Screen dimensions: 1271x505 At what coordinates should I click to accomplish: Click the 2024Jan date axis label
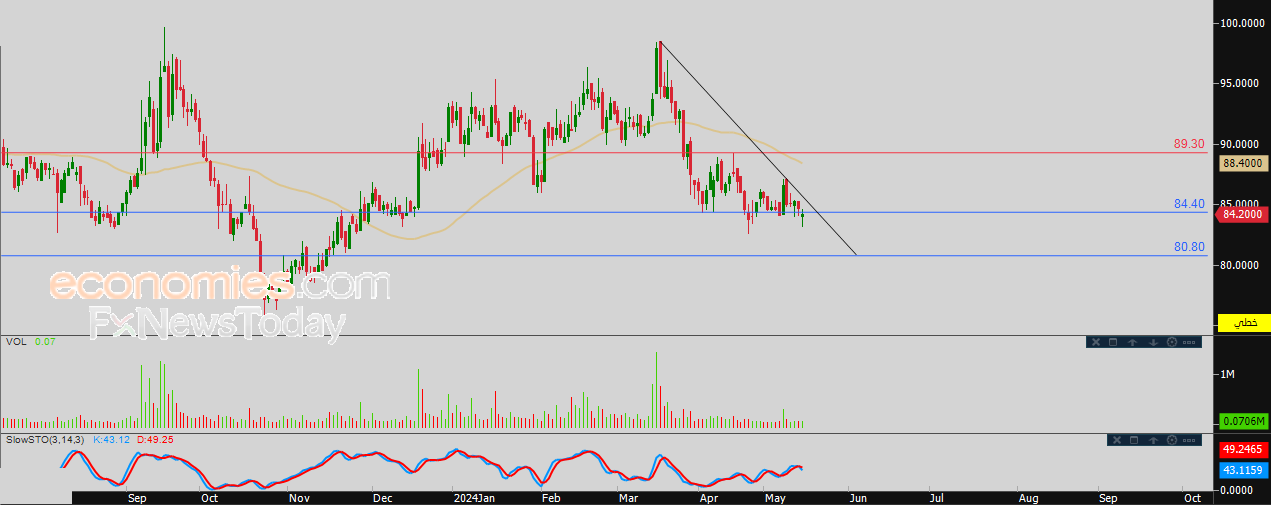pyautogui.click(x=473, y=496)
